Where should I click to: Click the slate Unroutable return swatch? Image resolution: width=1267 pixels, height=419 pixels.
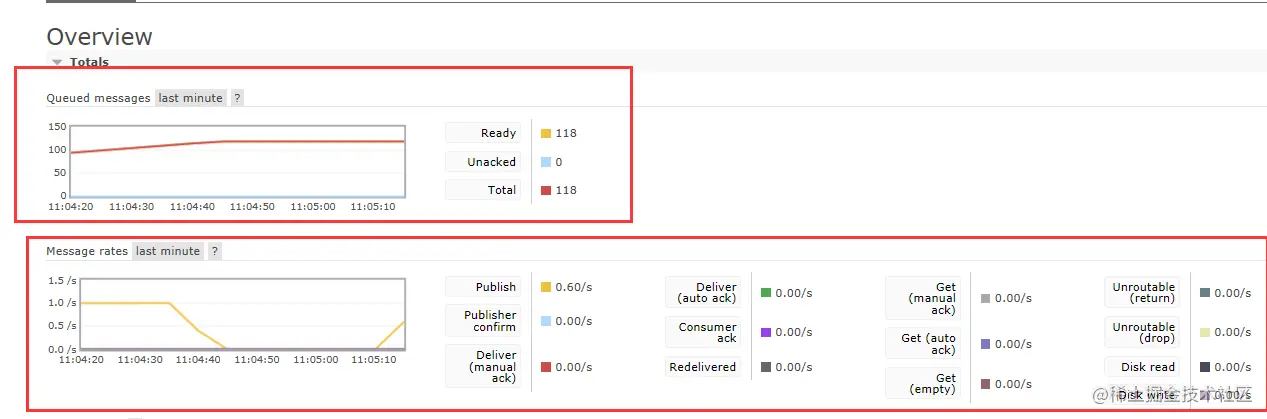tap(1205, 293)
